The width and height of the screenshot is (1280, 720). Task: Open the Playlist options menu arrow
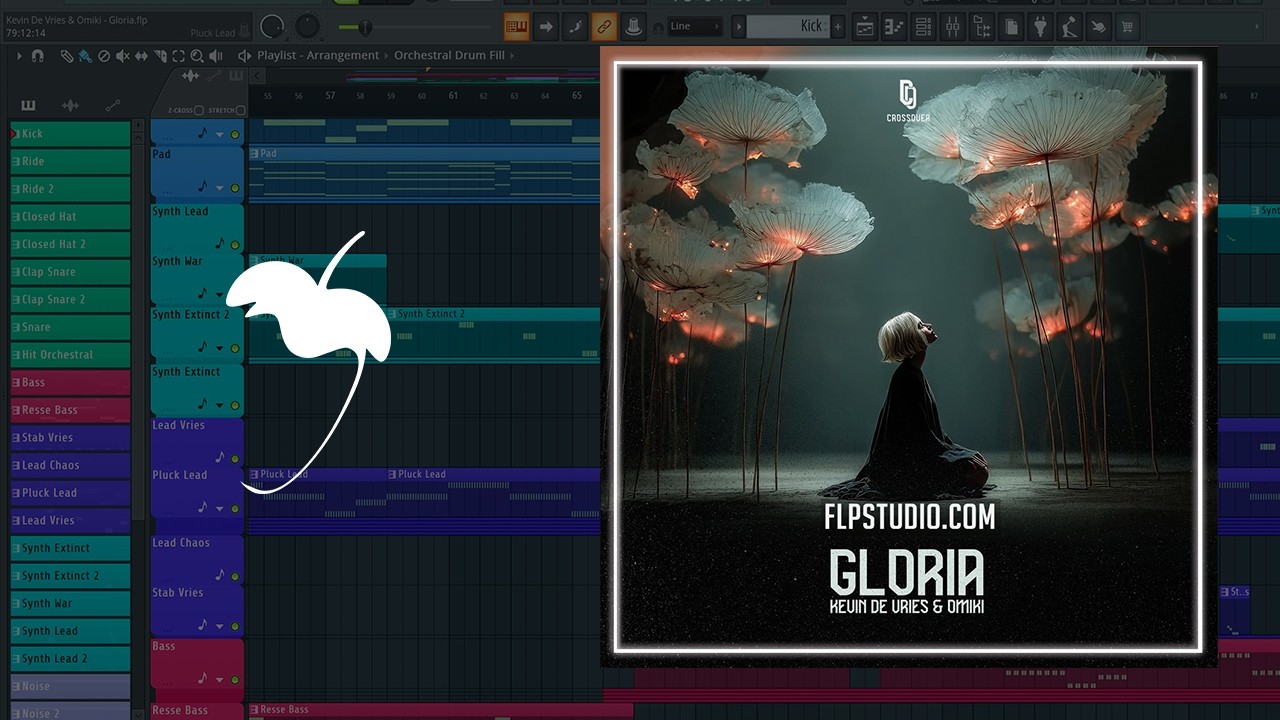coord(19,56)
